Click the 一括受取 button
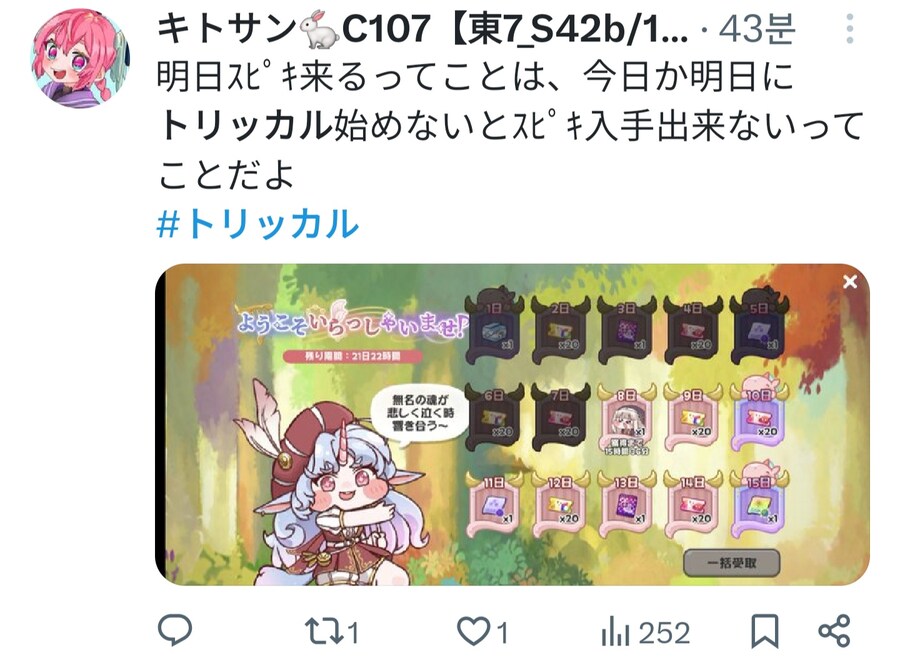900x668 pixels. tap(732, 563)
